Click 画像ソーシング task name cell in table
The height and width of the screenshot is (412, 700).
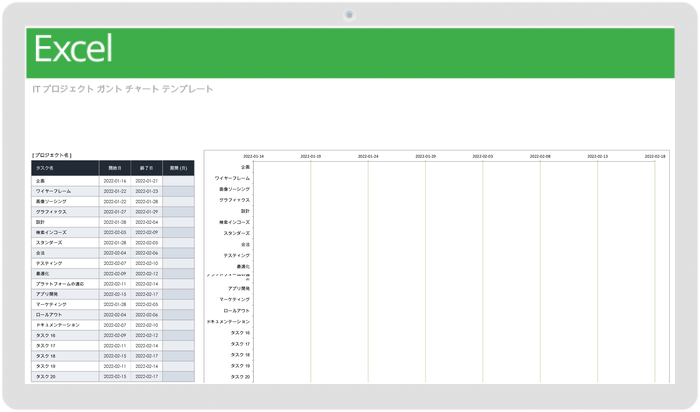(x=65, y=201)
